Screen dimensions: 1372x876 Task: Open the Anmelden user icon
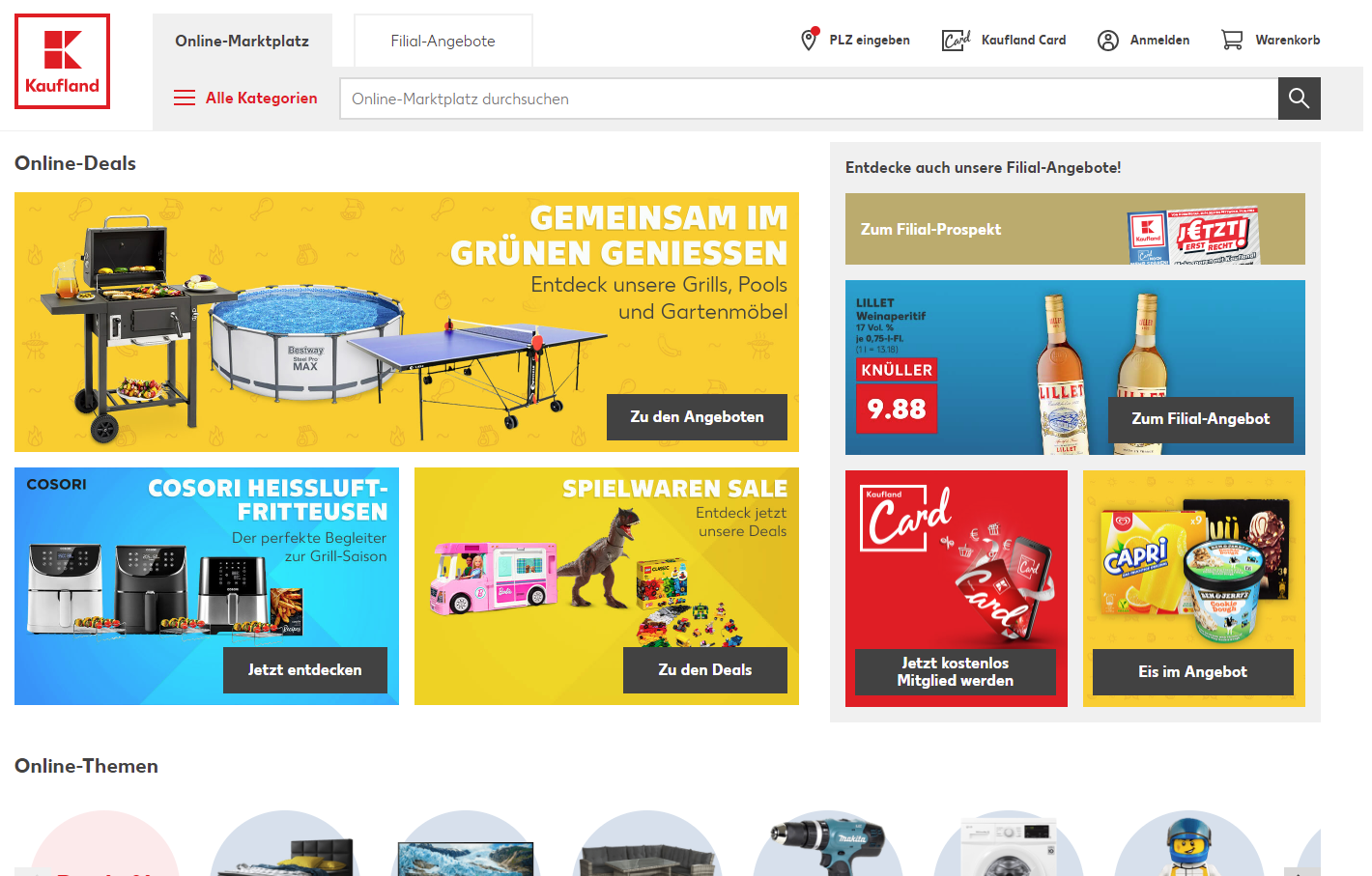click(1108, 40)
